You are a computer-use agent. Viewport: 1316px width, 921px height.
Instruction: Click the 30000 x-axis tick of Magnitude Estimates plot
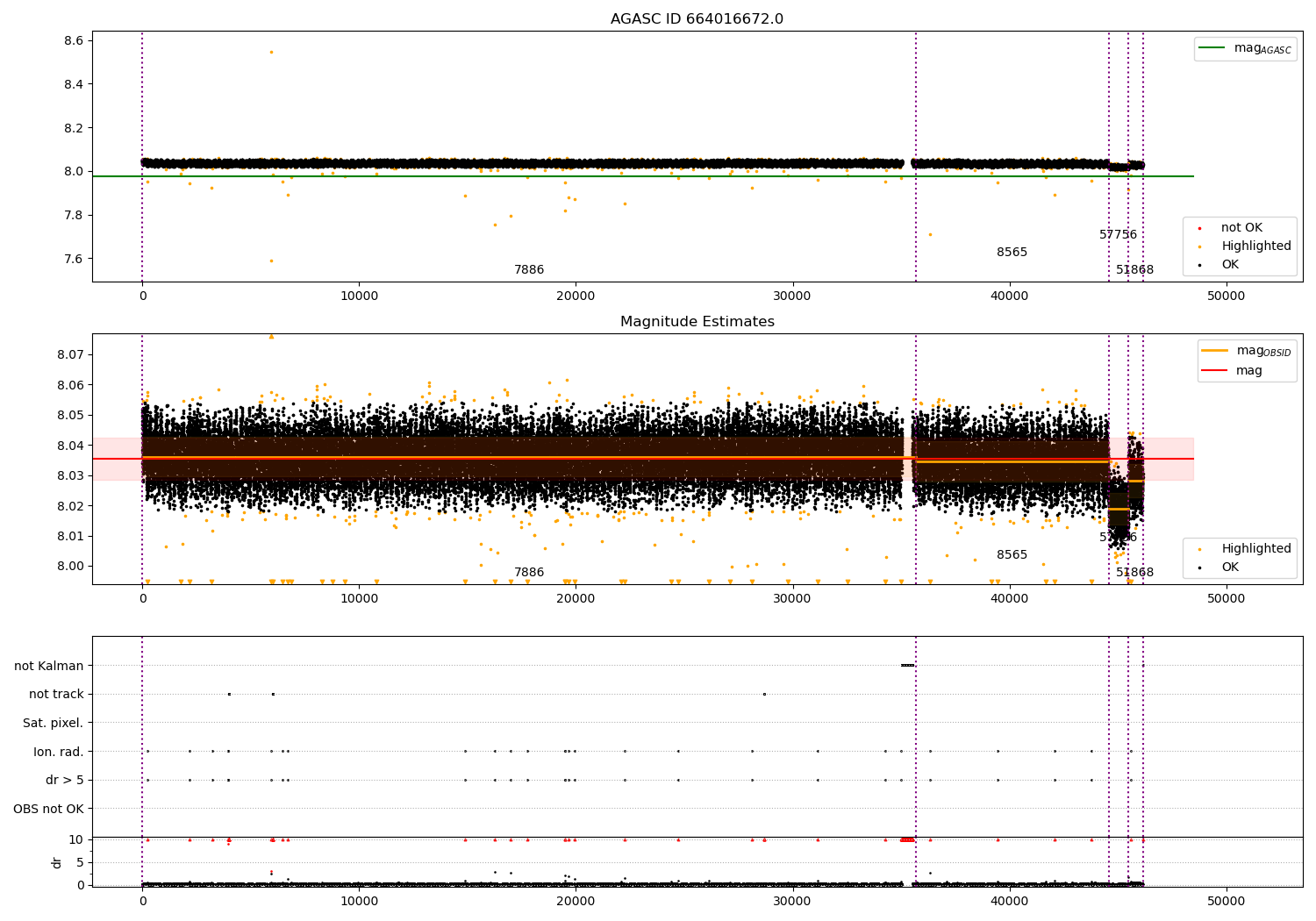[x=792, y=599]
